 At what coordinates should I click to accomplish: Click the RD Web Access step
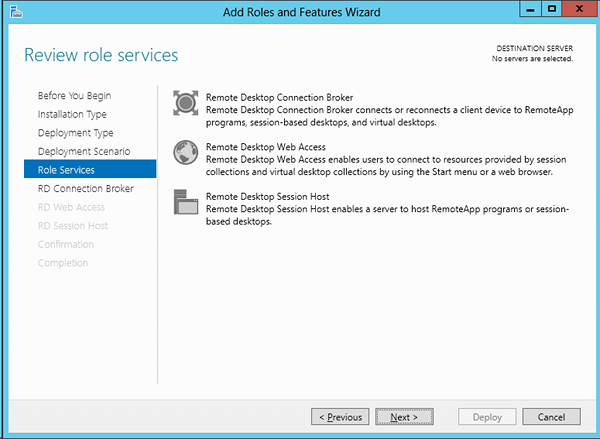click(72, 207)
